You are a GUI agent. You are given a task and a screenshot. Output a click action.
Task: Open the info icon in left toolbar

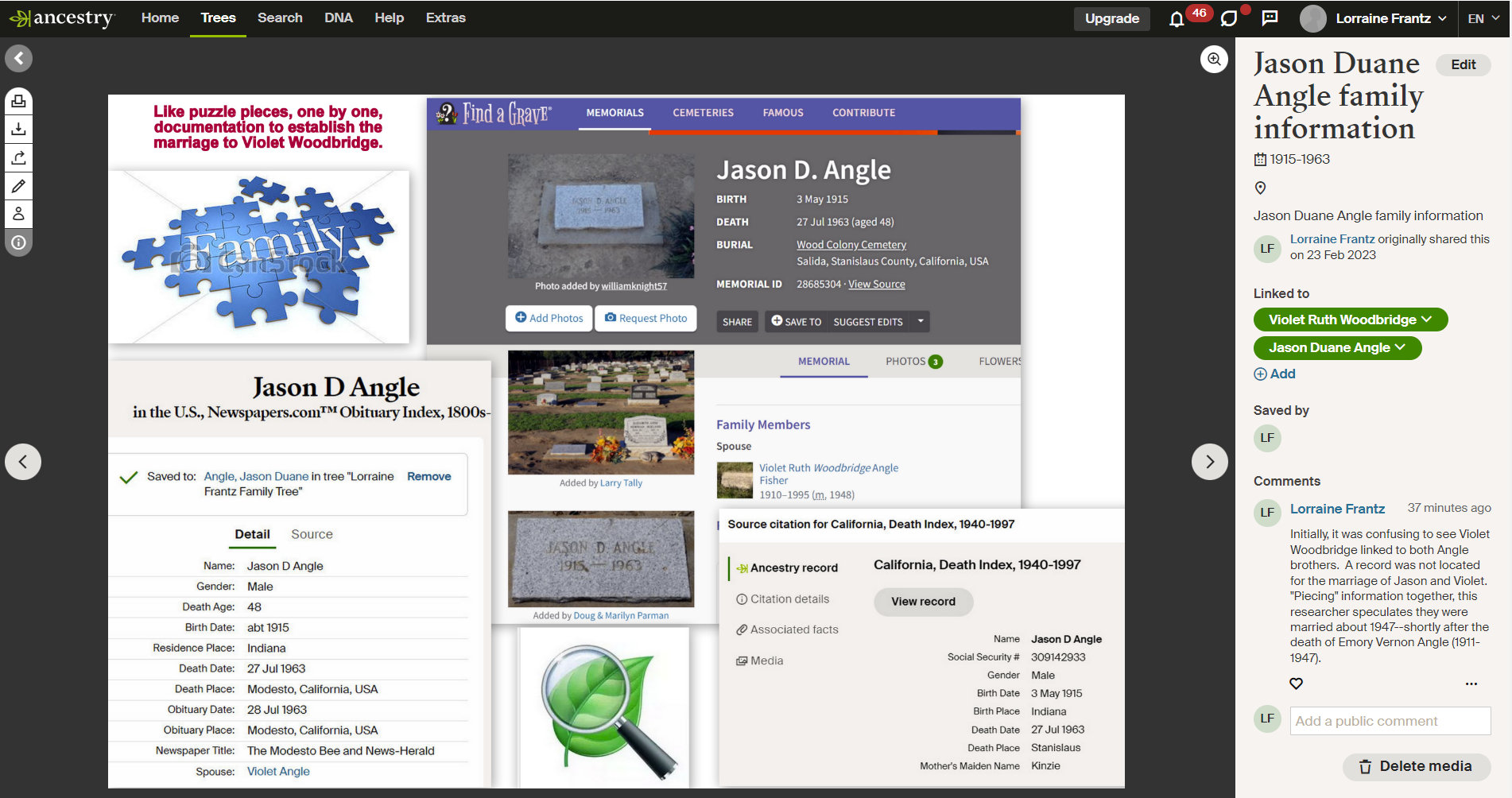[x=19, y=242]
